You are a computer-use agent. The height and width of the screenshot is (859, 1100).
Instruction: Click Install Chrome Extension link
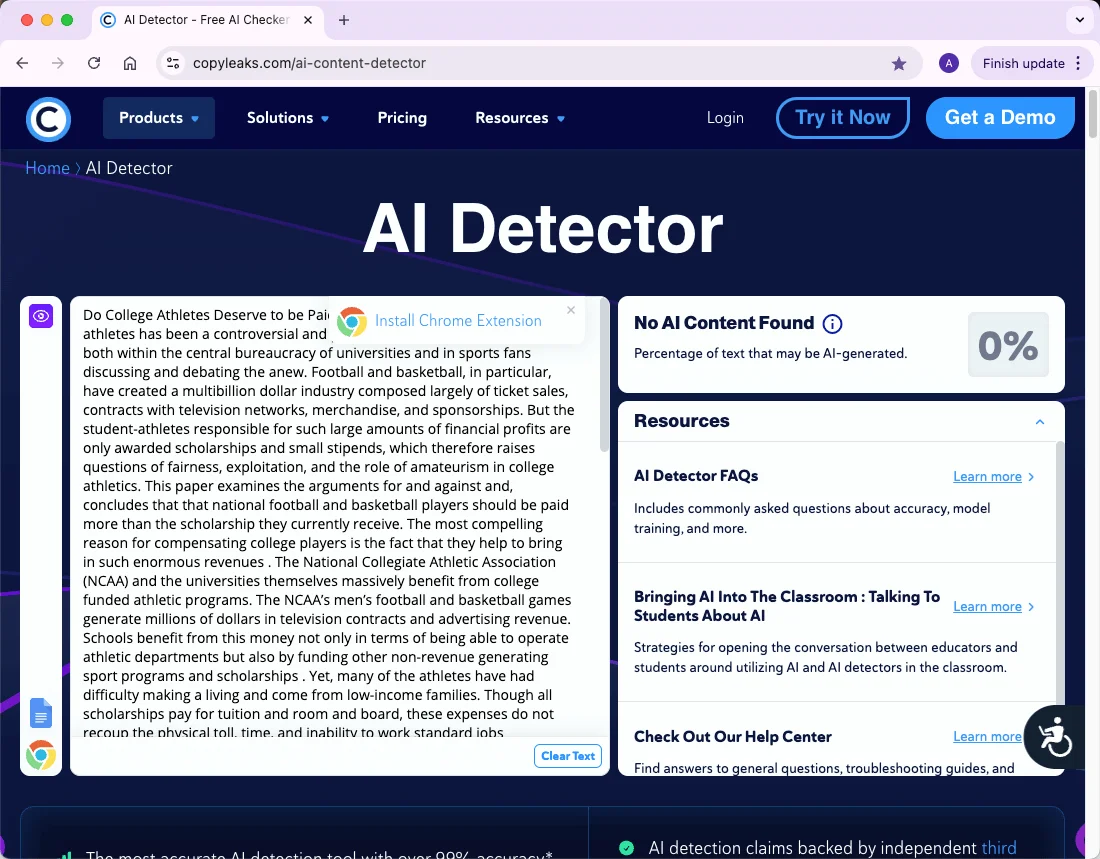pos(458,321)
